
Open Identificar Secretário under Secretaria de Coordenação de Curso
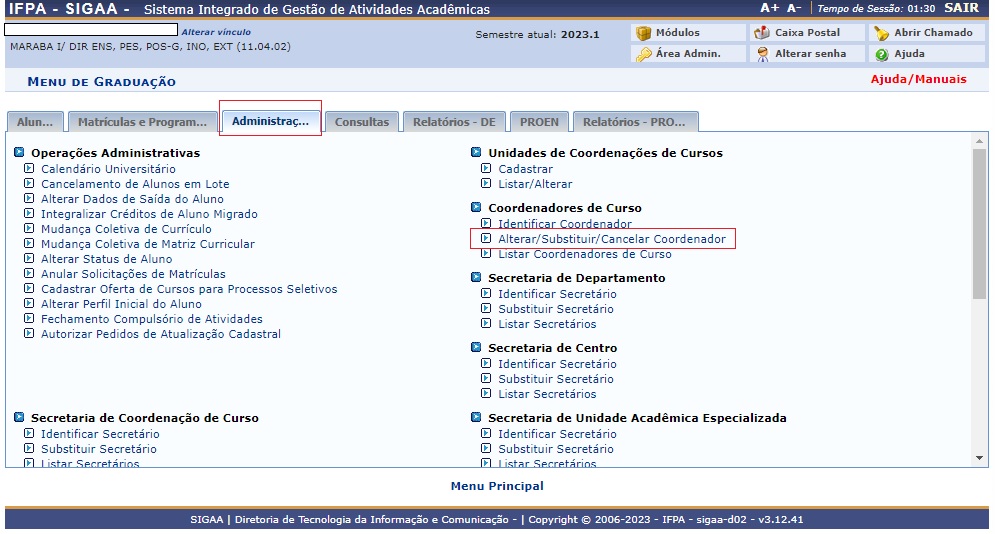pos(100,434)
